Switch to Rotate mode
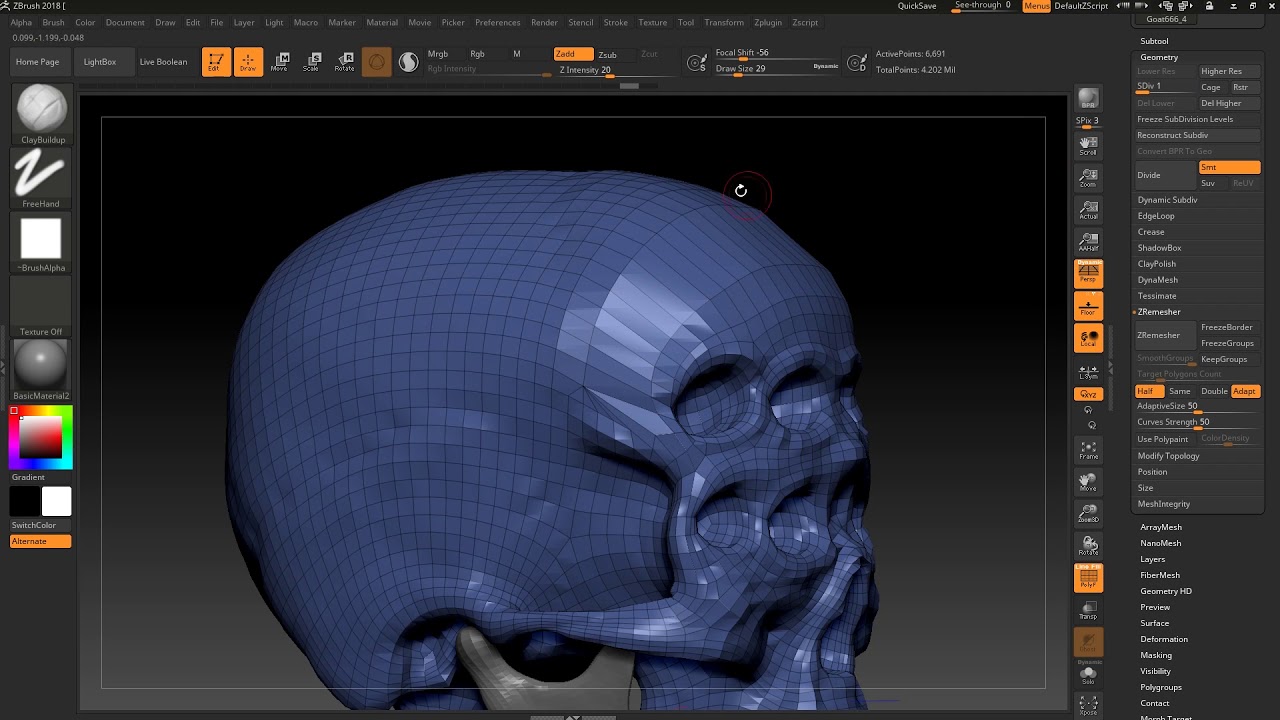1280x720 pixels. click(345, 62)
